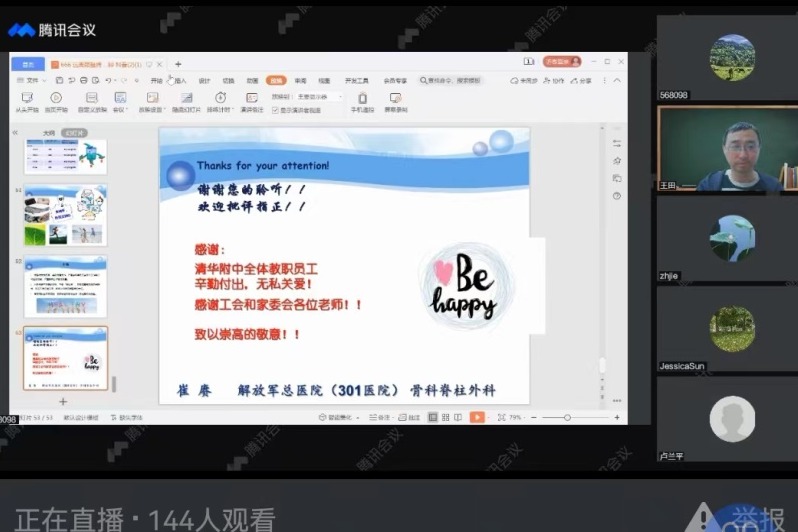Select participant 568098 video tile
The width and height of the screenshot is (798, 532).
point(727,58)
